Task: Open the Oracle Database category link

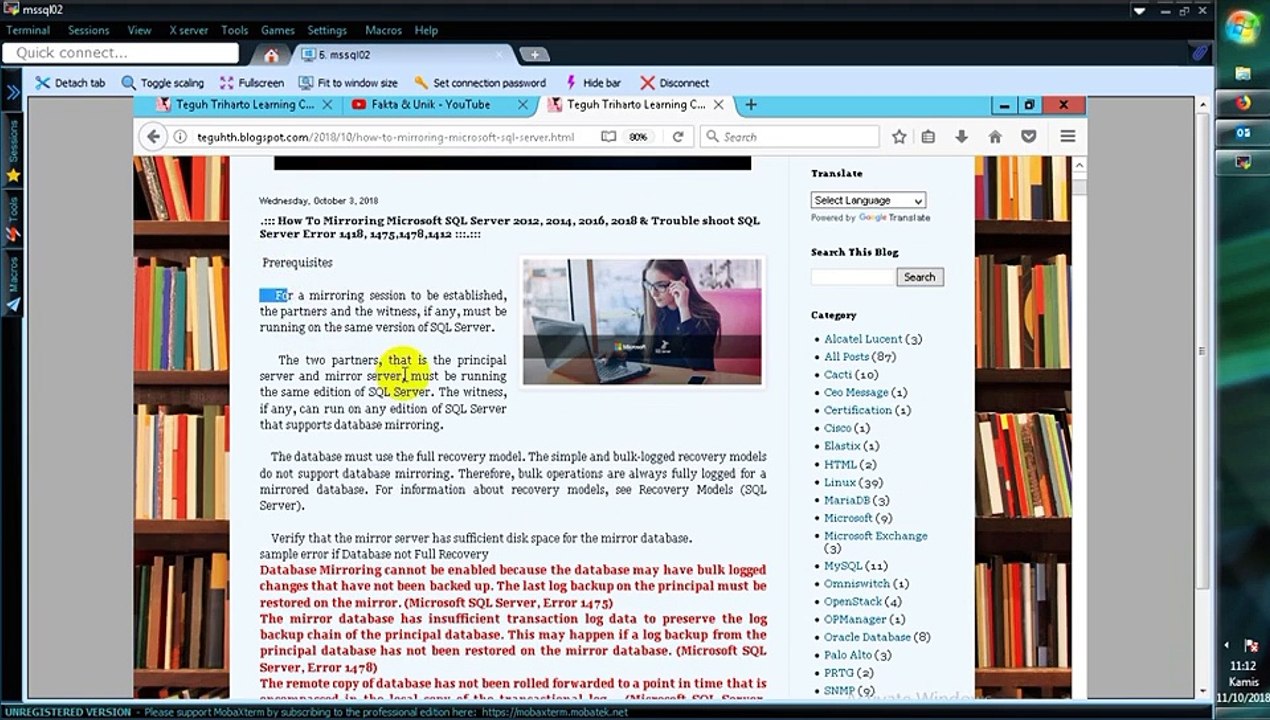Action: pos(867,637)
